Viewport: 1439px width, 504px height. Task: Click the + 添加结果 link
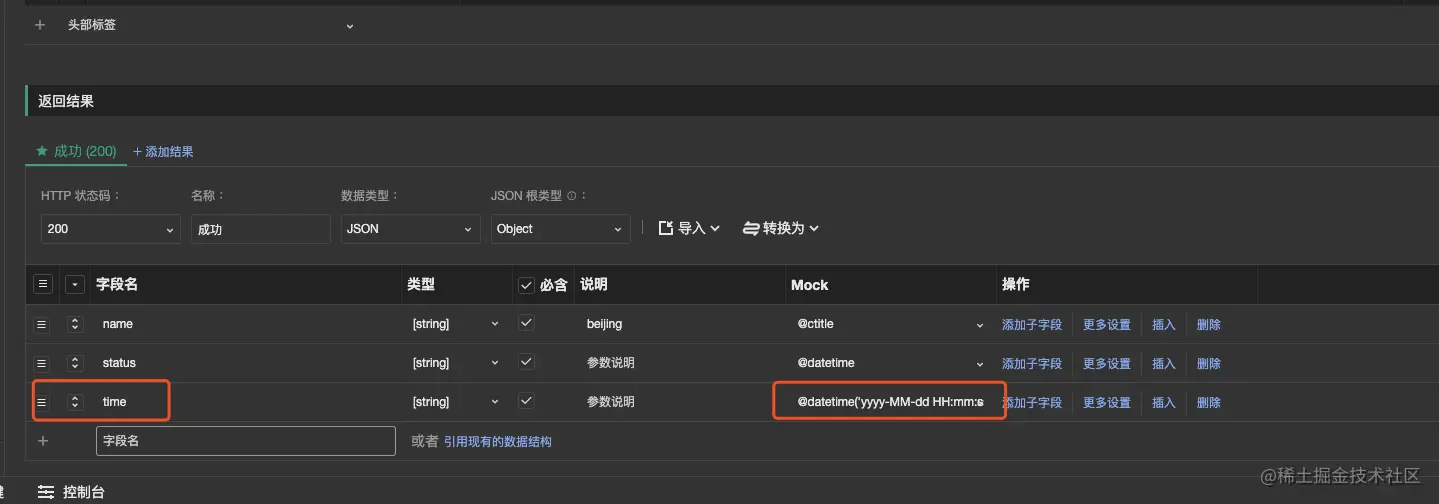pos(163,152)
